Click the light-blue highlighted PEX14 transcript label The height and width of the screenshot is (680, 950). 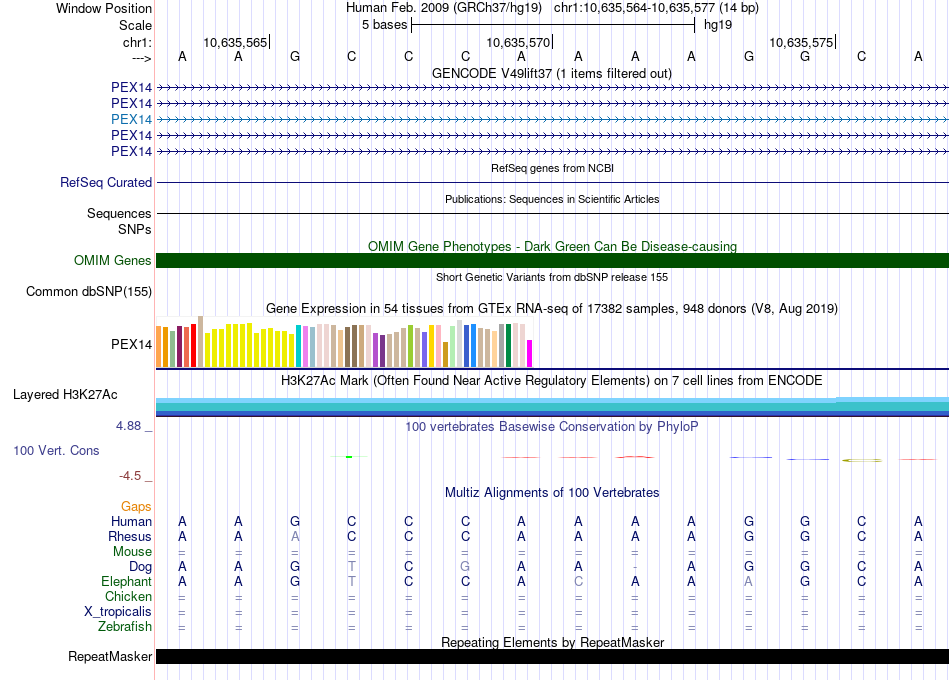pyautogui.click(x=132, y=119)
